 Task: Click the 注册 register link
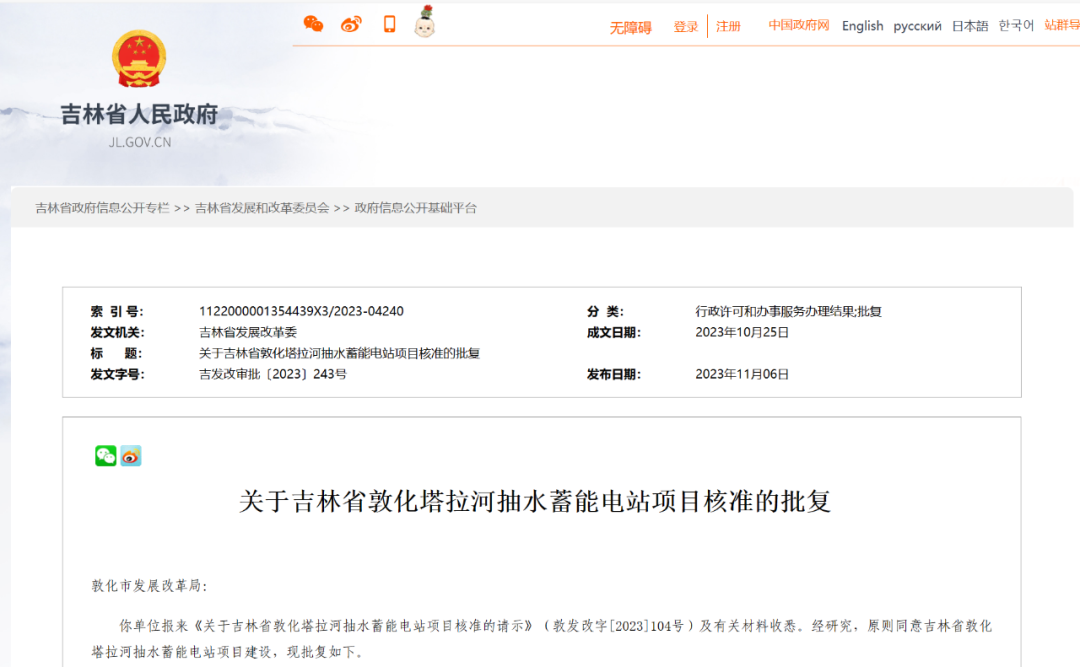[x=728, y=27]
